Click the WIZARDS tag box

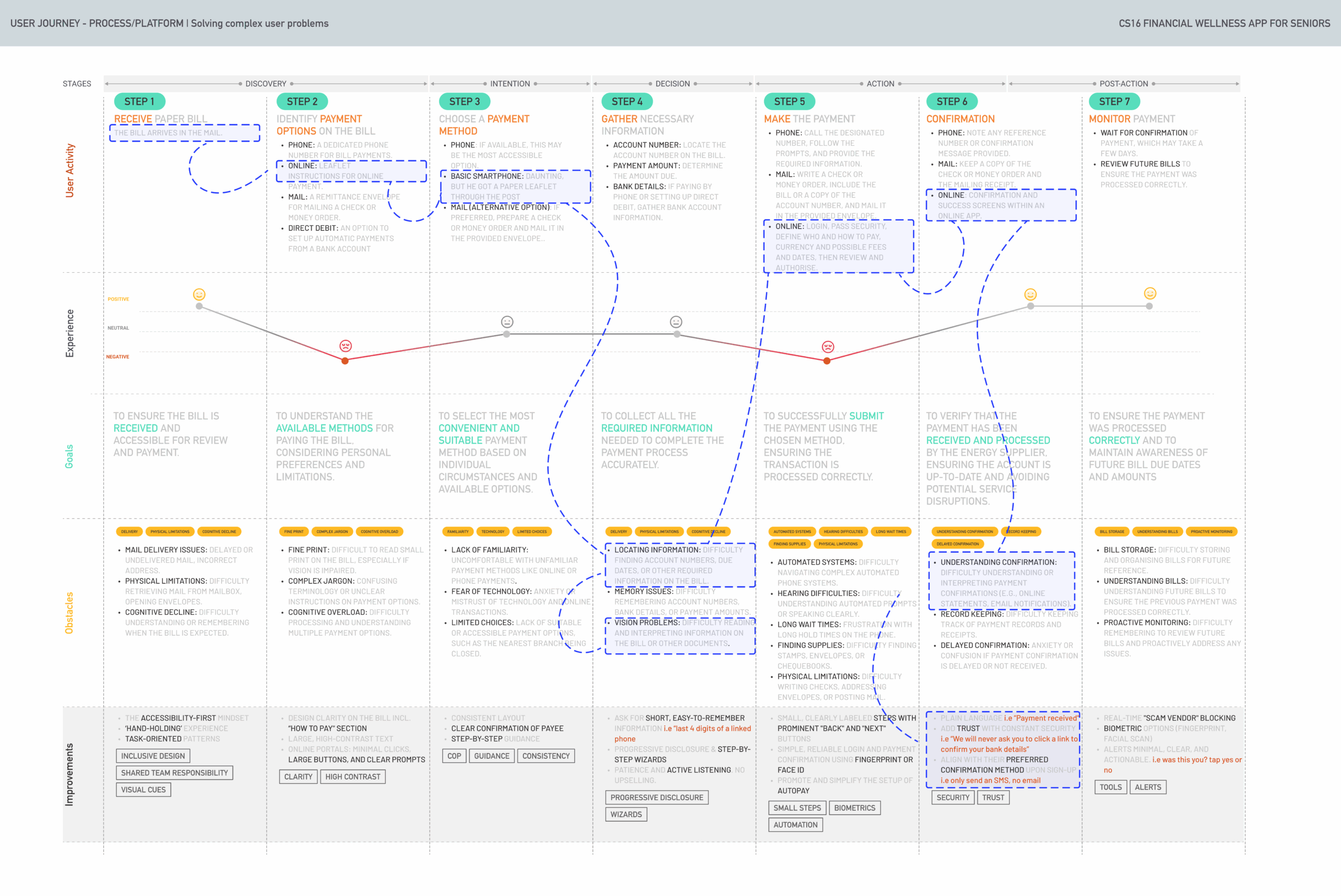pyautogui.click(x=626, y=814)
